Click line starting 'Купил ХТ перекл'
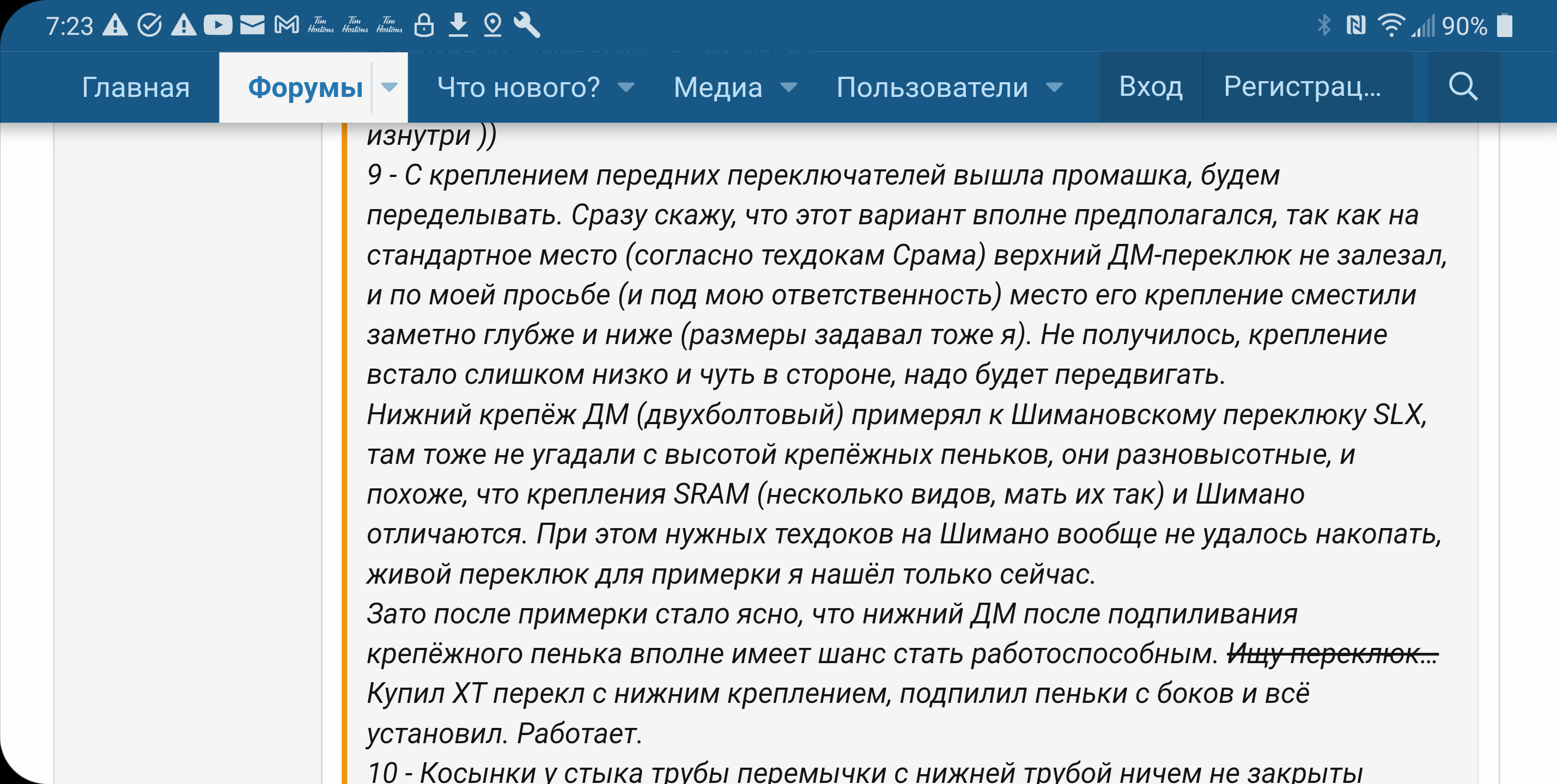The width and height of the screenshot is (1557, 784). click(838, 694)
